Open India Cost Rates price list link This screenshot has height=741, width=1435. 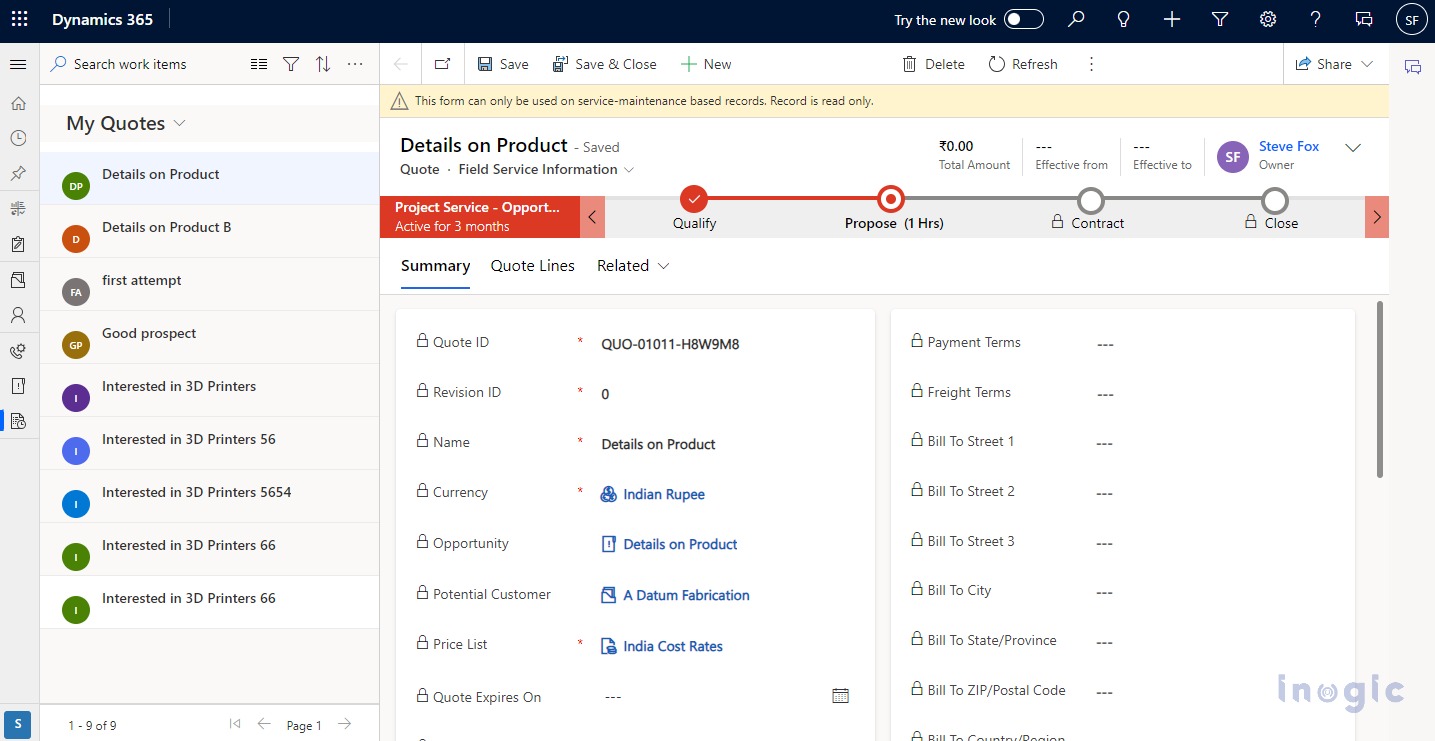[x=673, y=646]
